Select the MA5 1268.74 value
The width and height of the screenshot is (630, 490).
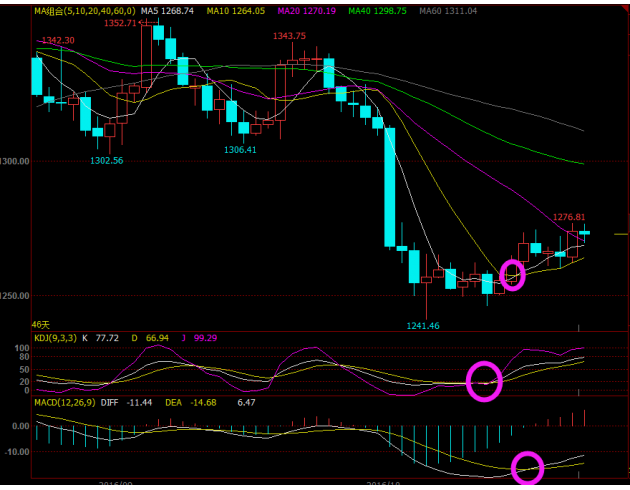(x=167, y=11)
